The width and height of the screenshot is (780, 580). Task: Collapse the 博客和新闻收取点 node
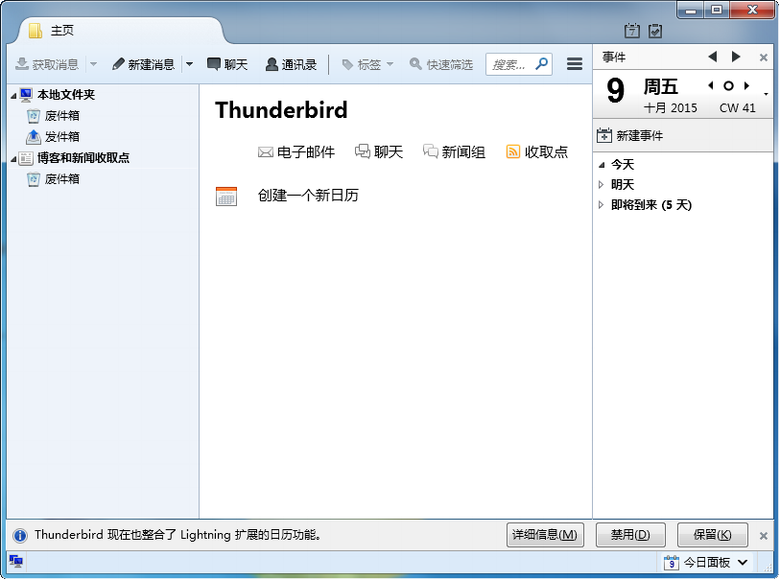point(13,159)
